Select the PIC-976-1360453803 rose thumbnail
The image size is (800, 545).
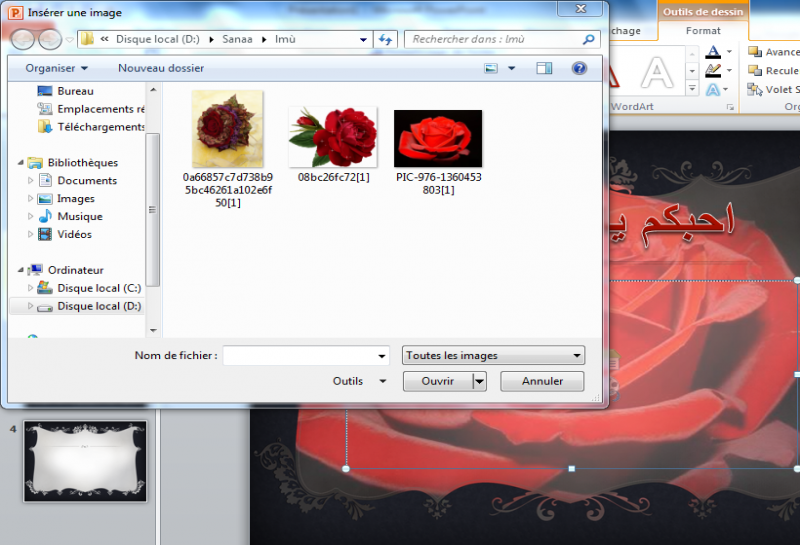438,138
